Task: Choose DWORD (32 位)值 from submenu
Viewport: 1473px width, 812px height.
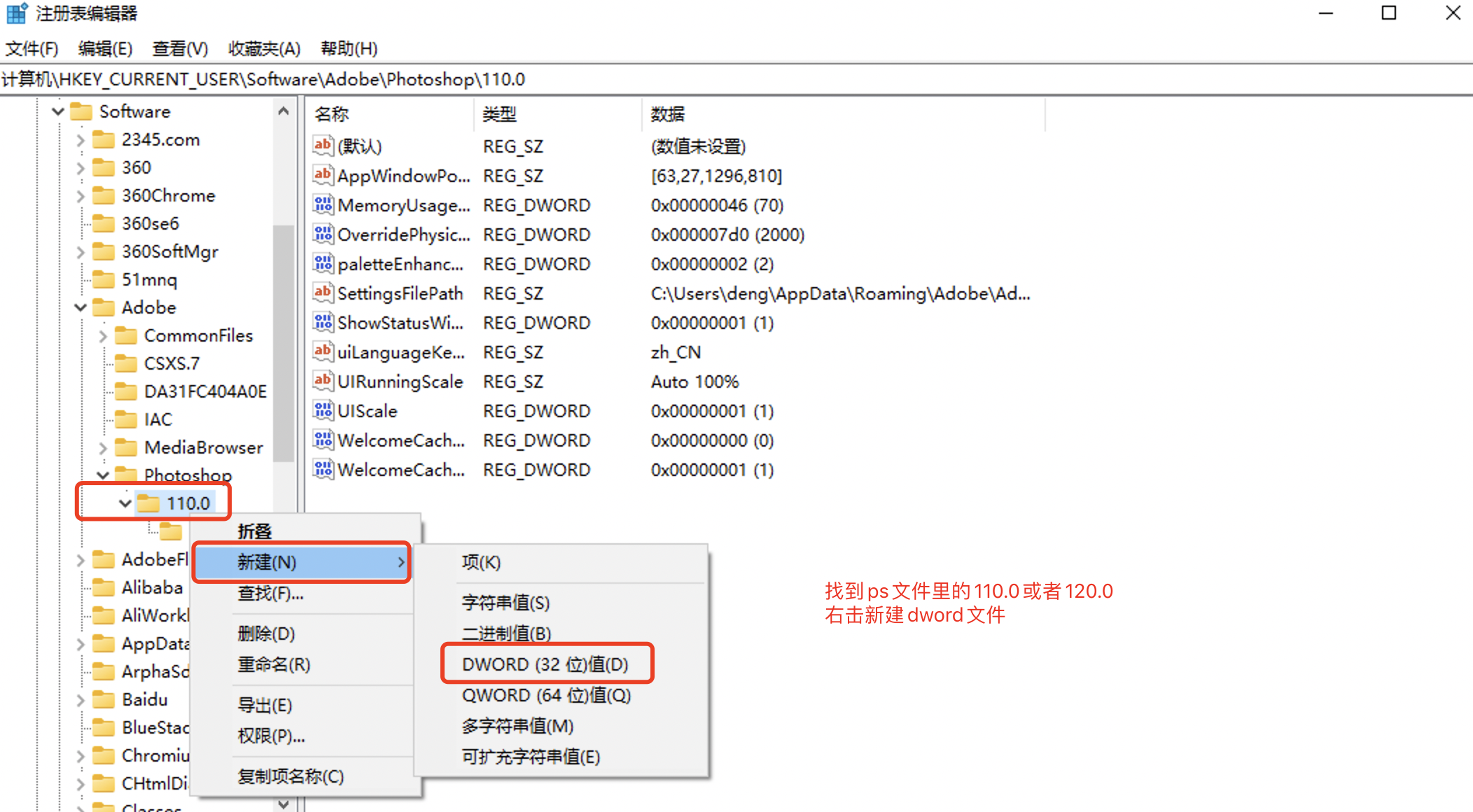Action: point(546,663)
